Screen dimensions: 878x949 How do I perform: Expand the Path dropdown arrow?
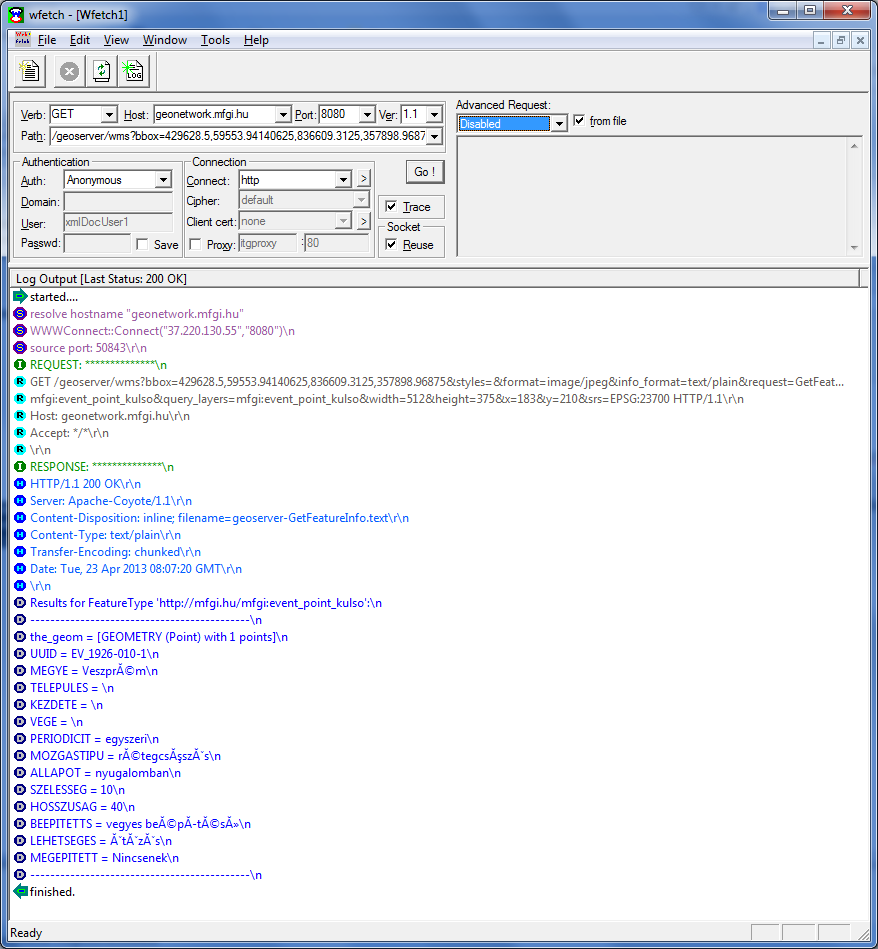[x=434, y=136]
